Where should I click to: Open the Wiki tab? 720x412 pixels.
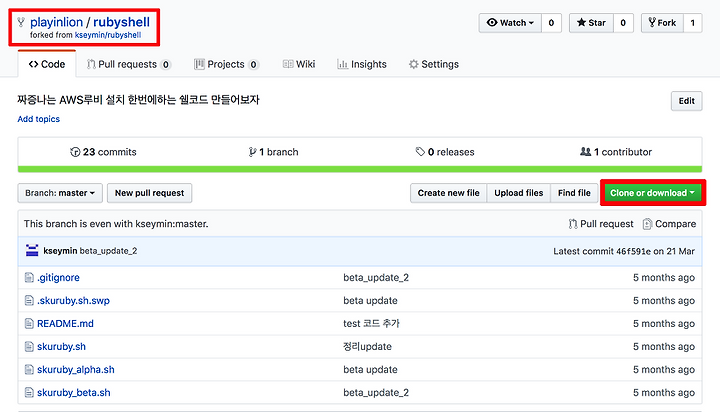coord(299,64)
